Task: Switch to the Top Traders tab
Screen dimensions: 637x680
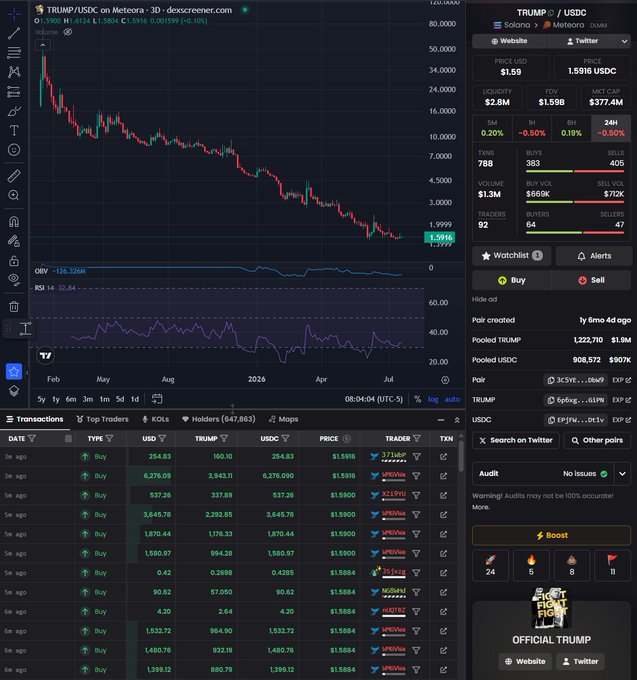Action: (102, 419)
